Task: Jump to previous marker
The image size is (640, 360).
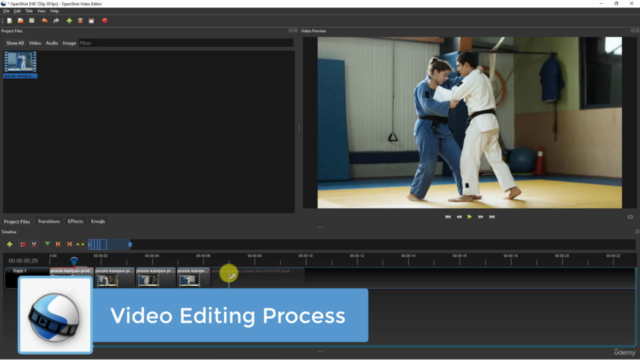Action: pyautogui.click(x=58, y=244)
